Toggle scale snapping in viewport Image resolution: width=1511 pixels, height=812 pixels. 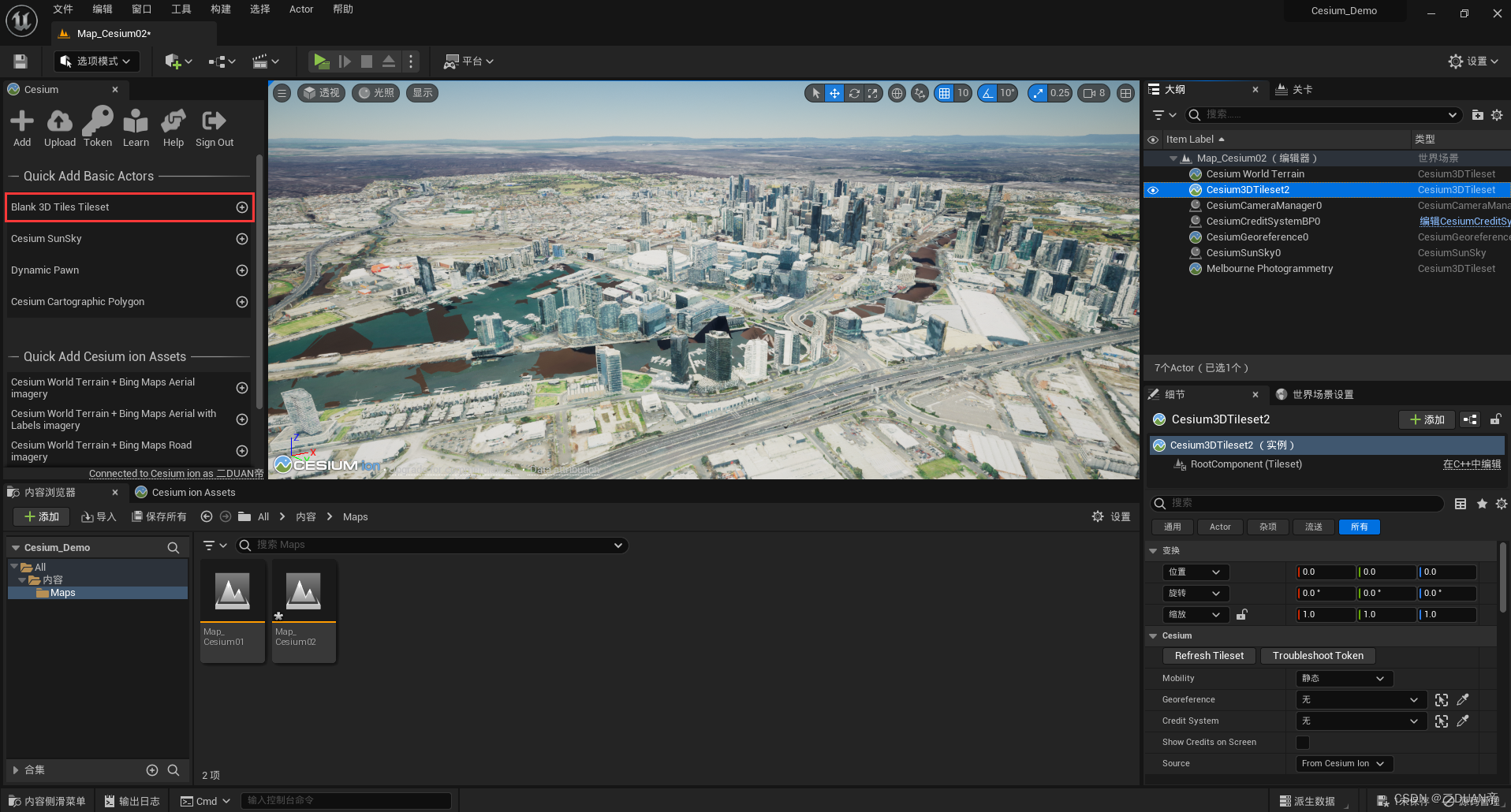pos(1038,93)
